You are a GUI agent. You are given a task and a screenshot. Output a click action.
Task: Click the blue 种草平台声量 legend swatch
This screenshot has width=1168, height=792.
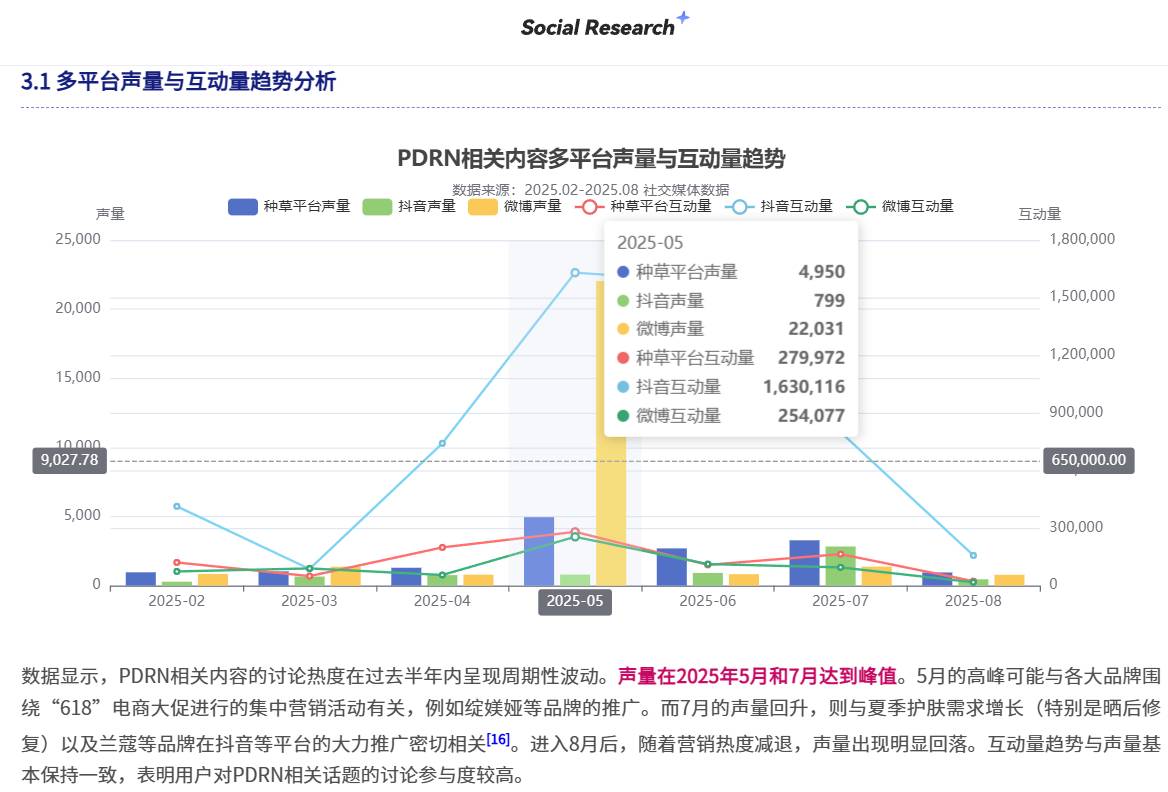pos(243,207)
